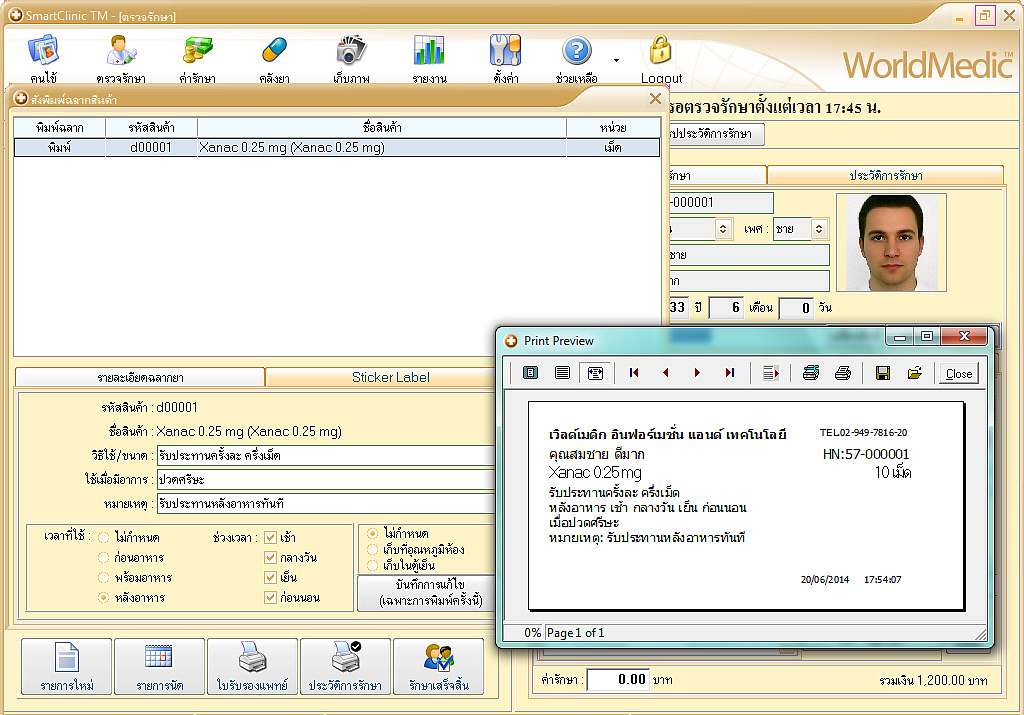Image resolution: width=1024 pixels, height=715 pixels.
Task: Expand the arrow next to the help icon
Action: pyautogui.click(x=616, y=61)
